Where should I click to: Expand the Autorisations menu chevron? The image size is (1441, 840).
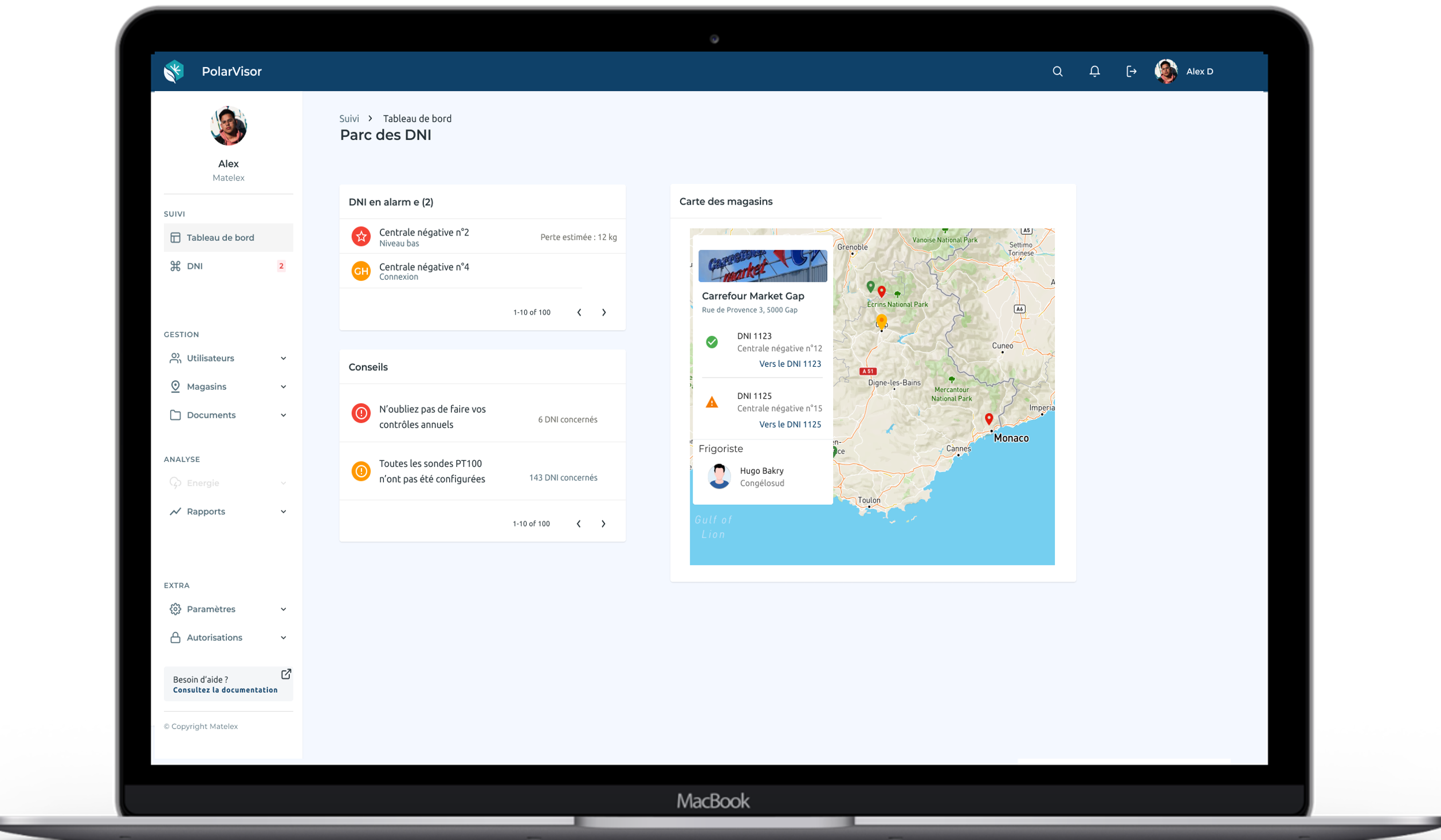(284, 638)
